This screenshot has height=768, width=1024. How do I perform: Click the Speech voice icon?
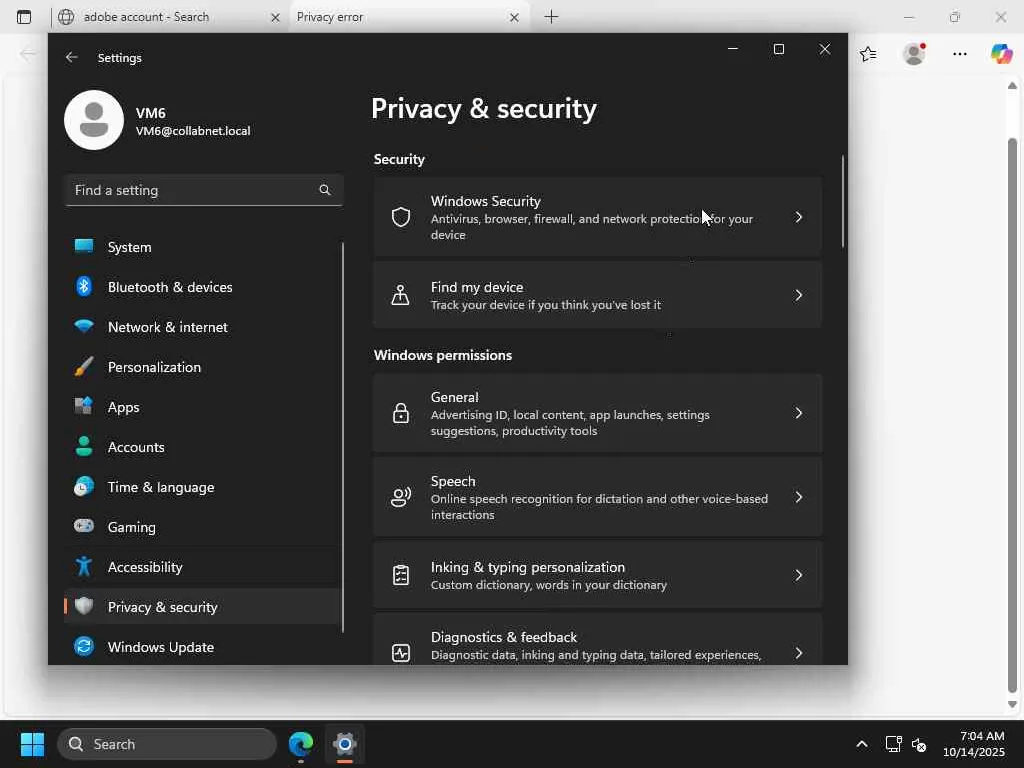[x=400, y=497]
